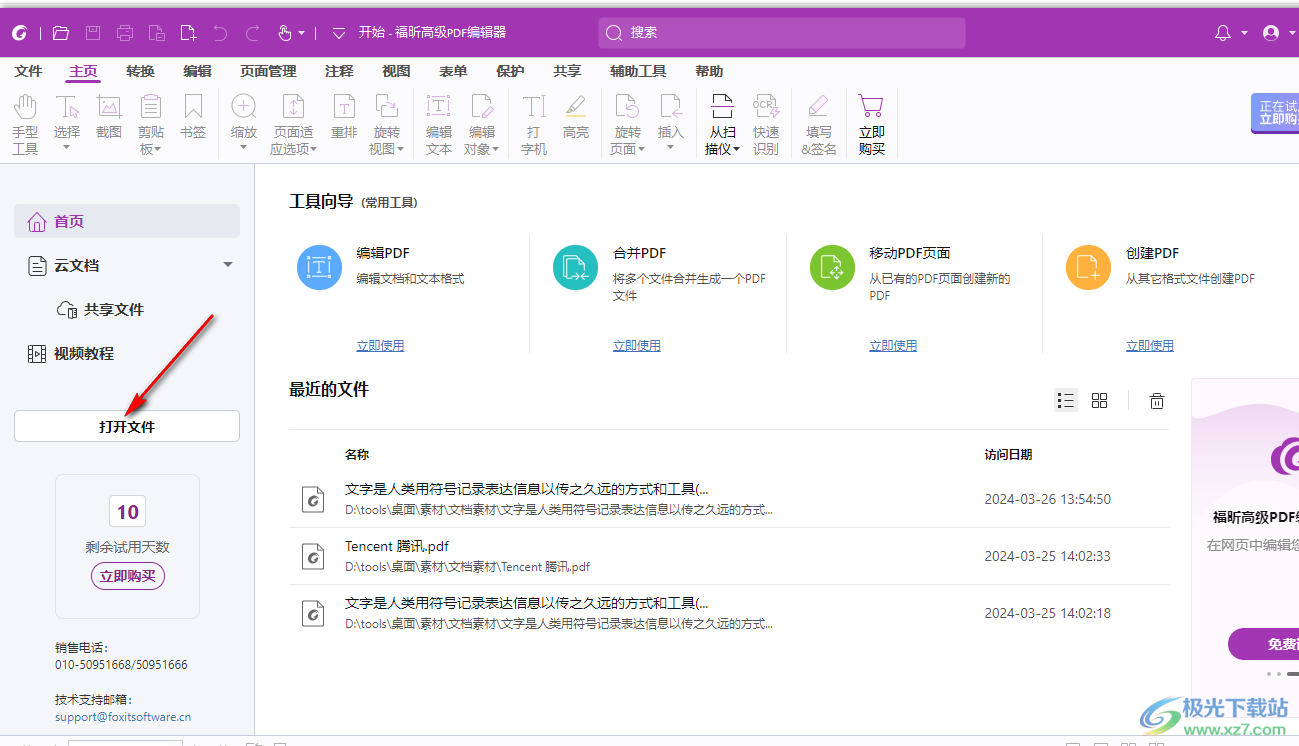Click the search box in title bar

pos(782,33)
